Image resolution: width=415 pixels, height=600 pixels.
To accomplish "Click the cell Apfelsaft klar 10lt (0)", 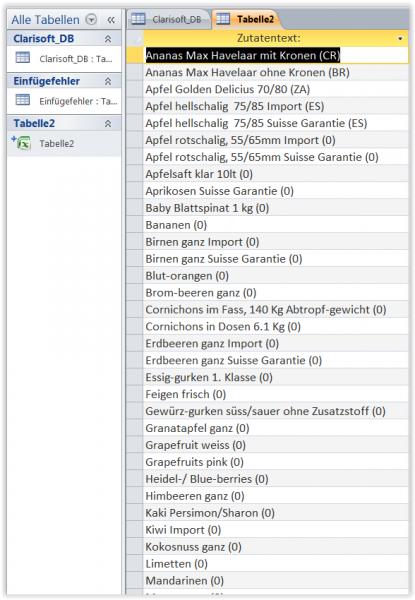I will pyautogui.click(x=275, y=174).
